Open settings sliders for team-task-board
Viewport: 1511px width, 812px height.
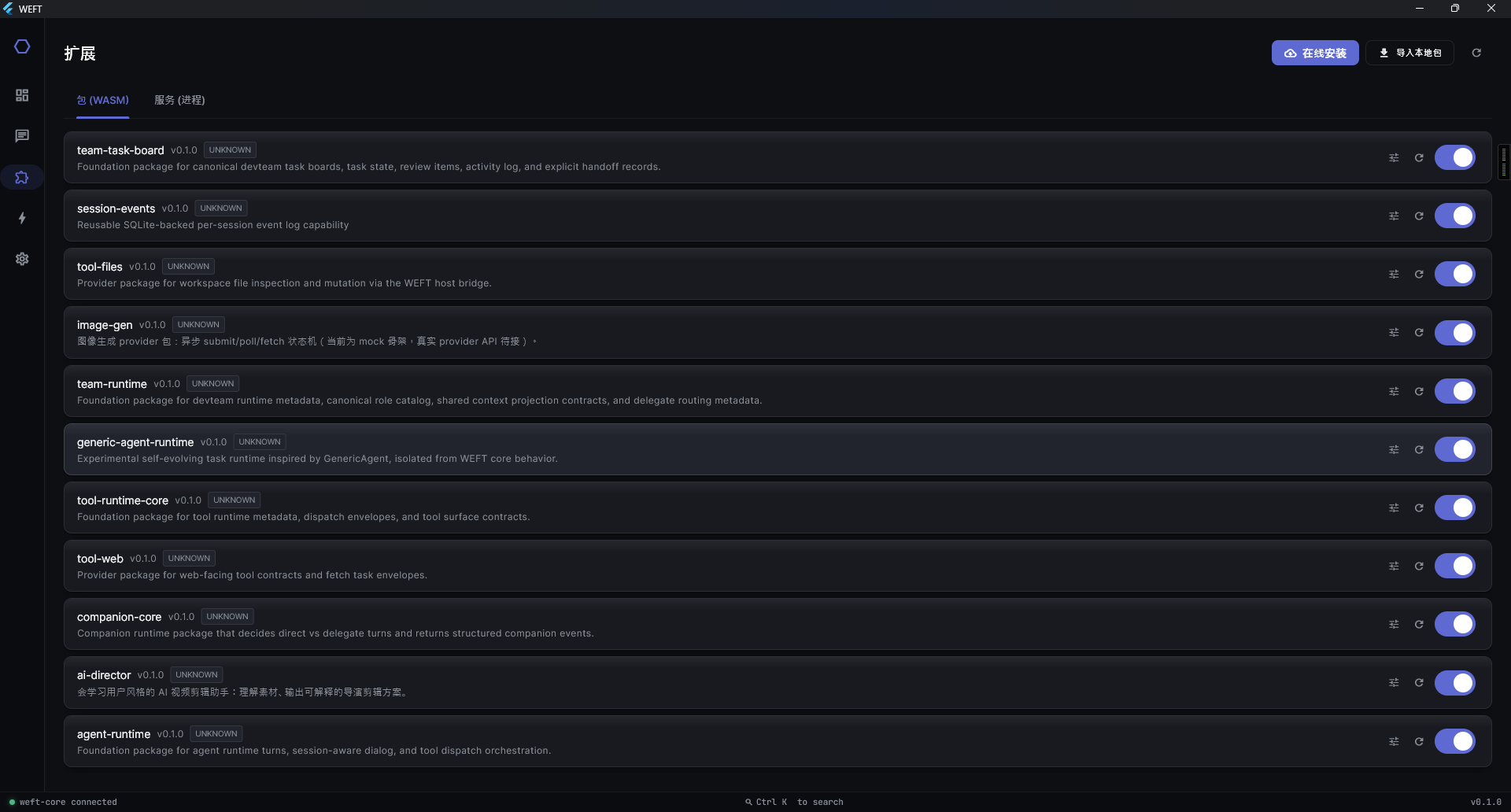coord(1394,157)
